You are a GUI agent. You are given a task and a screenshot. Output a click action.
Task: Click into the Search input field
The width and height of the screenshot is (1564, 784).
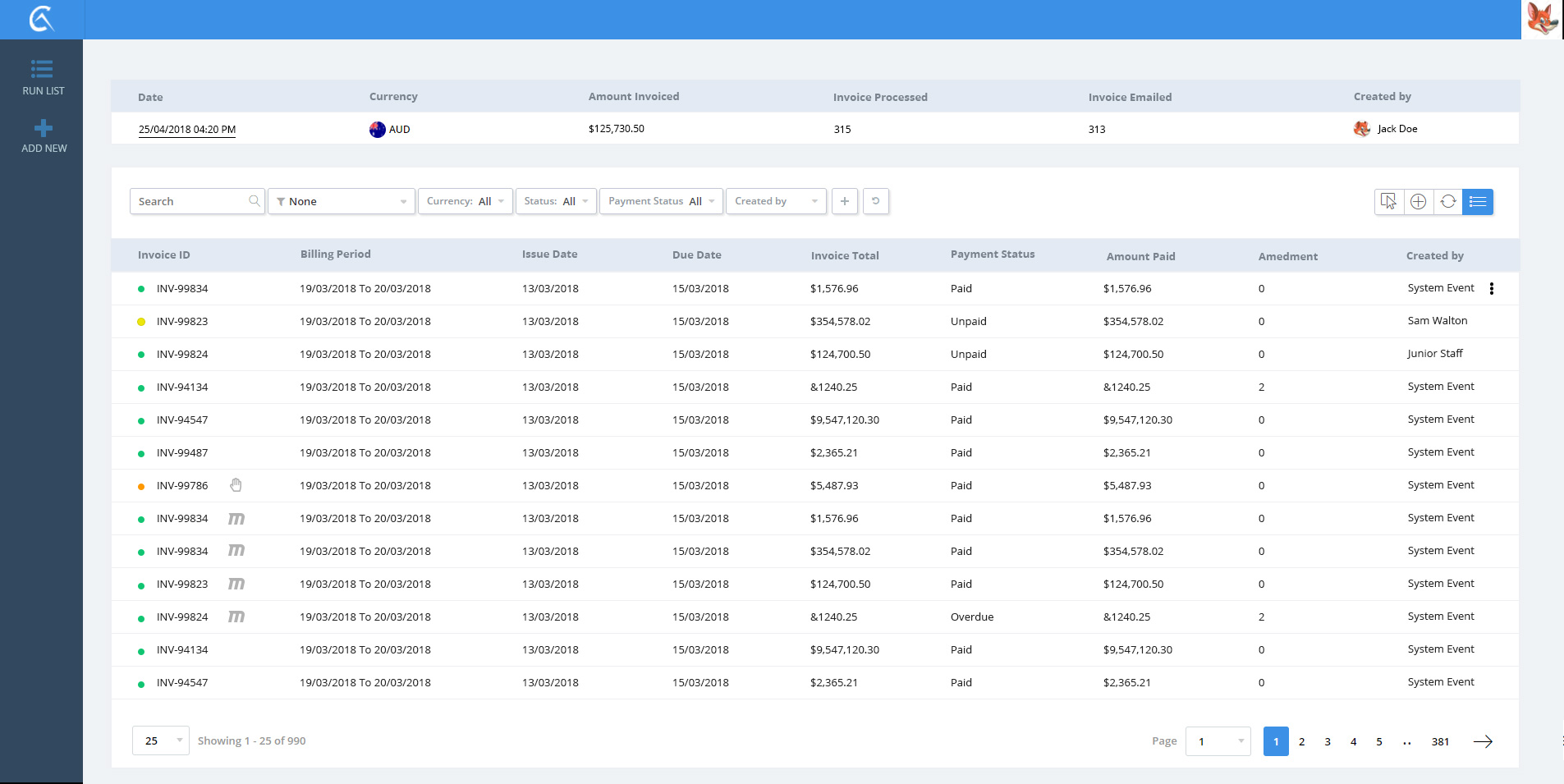click(190, 201)
